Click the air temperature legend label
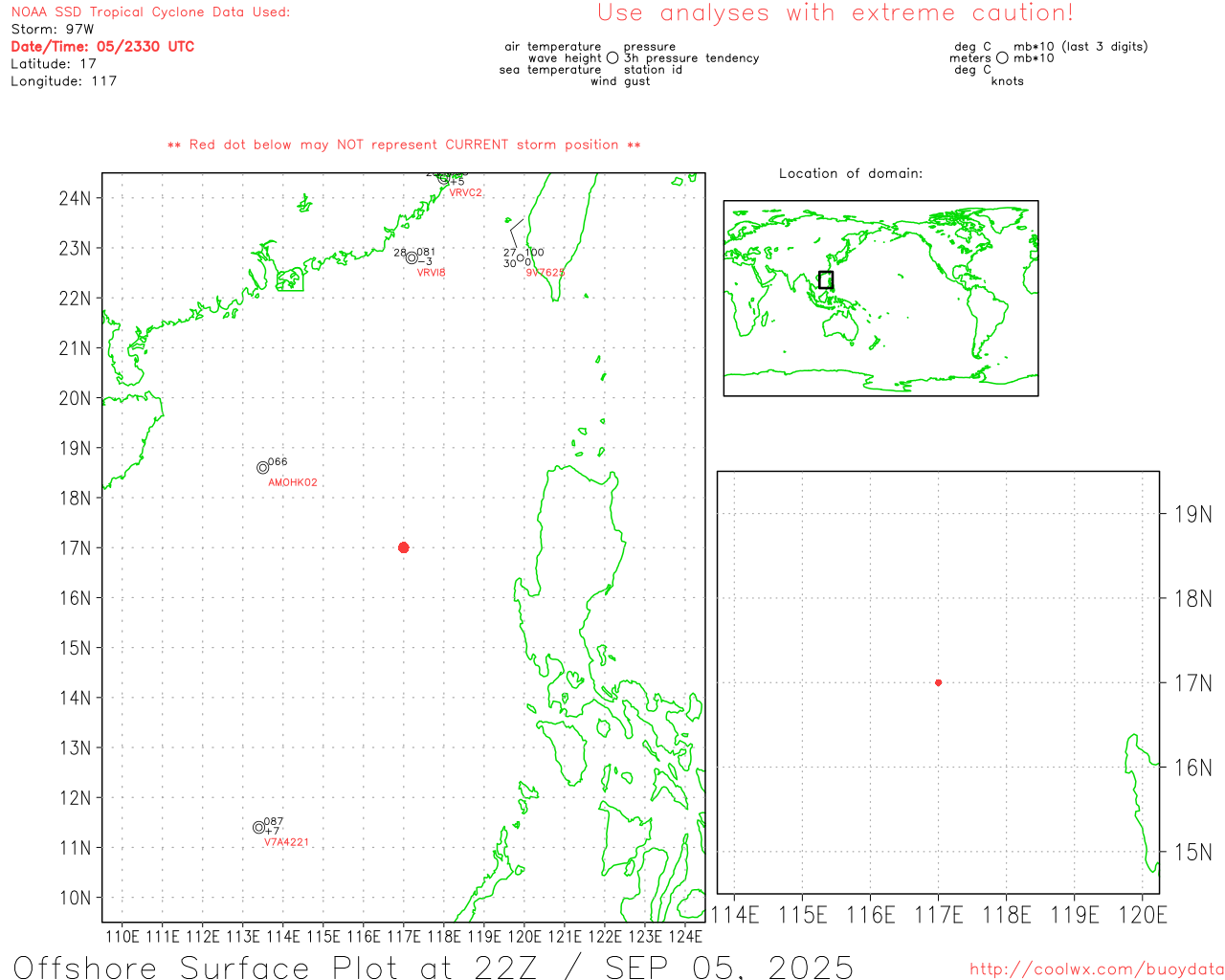1225x980 pixels. tap(553, 47)
